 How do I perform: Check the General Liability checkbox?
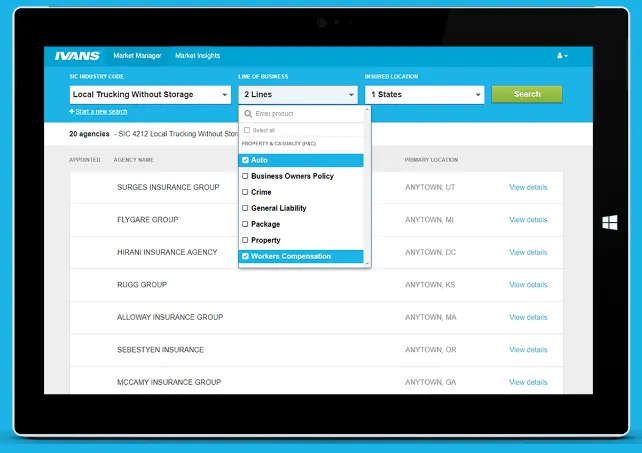coord(245,208)
